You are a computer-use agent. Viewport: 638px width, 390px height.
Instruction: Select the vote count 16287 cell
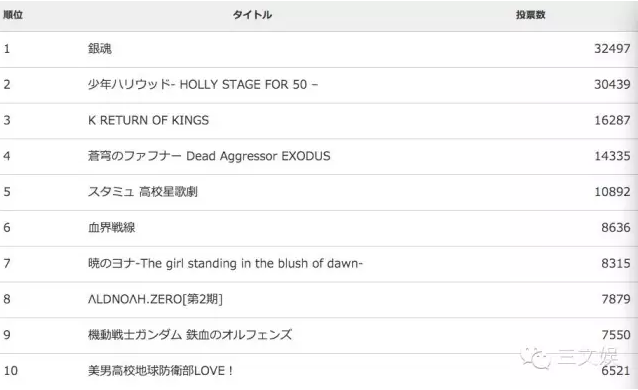pyautogui.click(x=612, y=120)
